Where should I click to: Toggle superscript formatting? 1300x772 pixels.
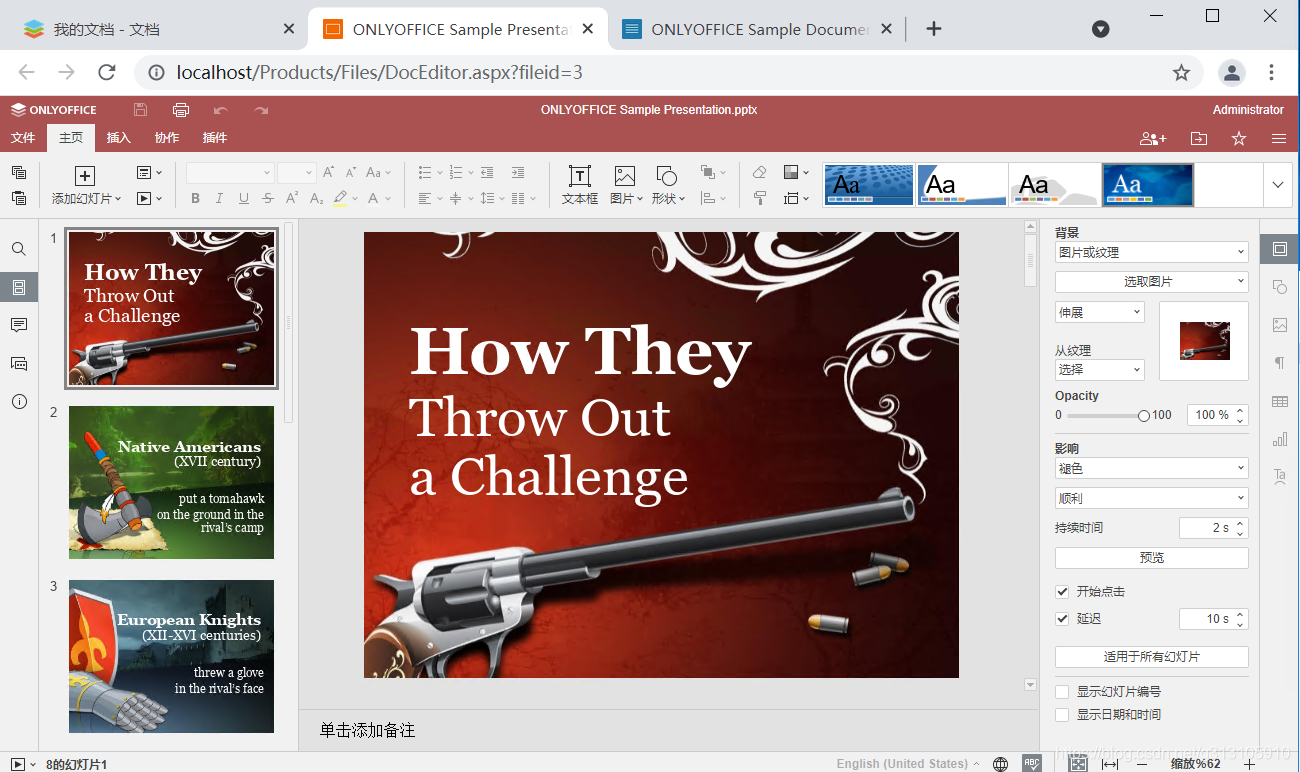(x=292, y=198)
